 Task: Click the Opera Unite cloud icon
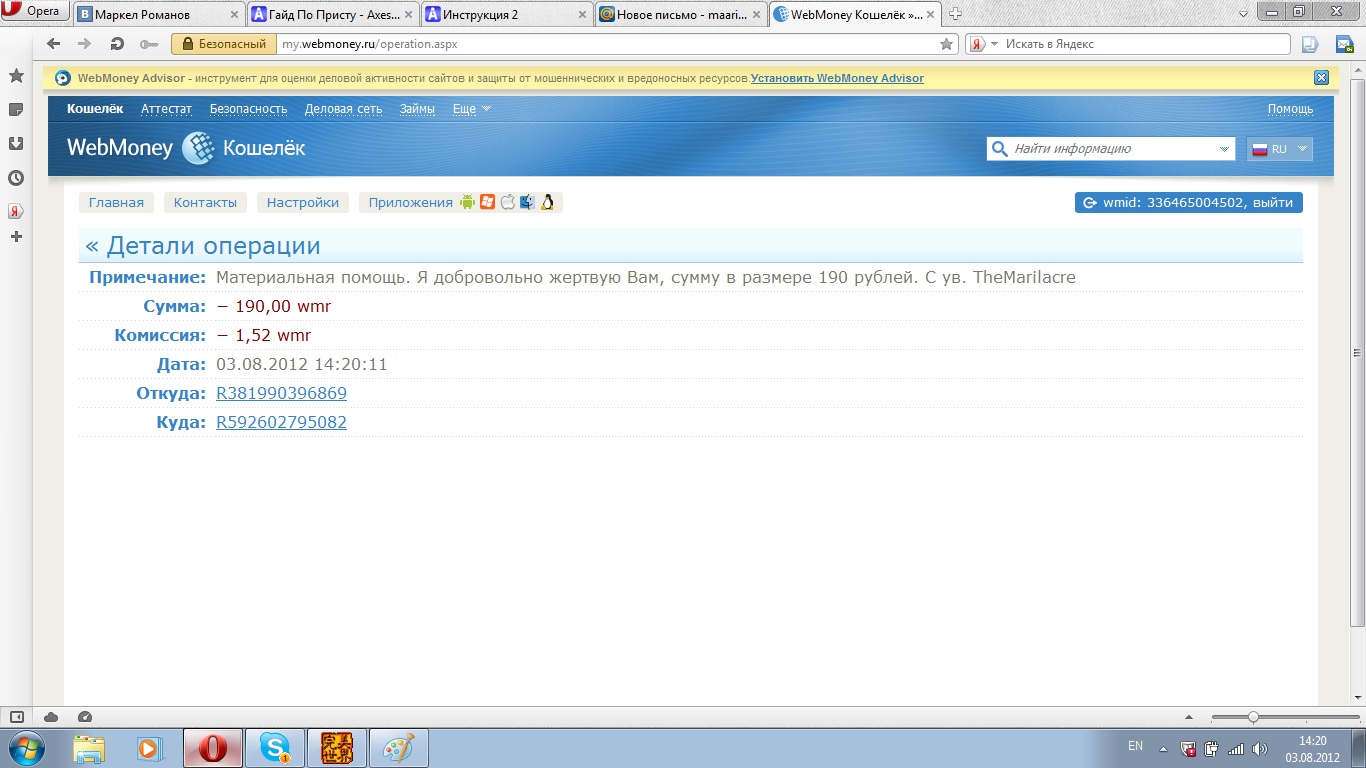[51, 716]
